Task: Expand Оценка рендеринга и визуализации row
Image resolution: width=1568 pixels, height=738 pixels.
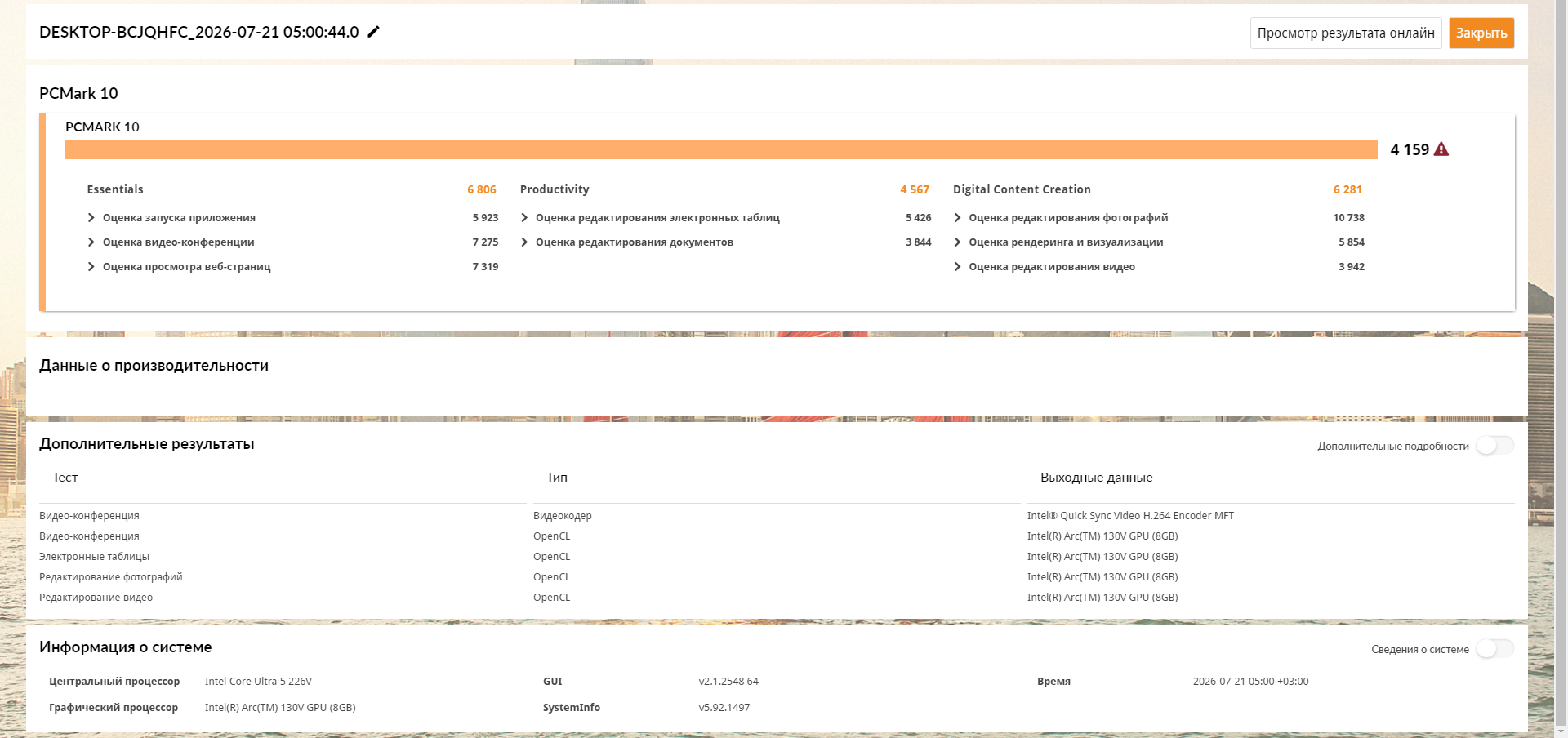Action: pos(1158,242)
